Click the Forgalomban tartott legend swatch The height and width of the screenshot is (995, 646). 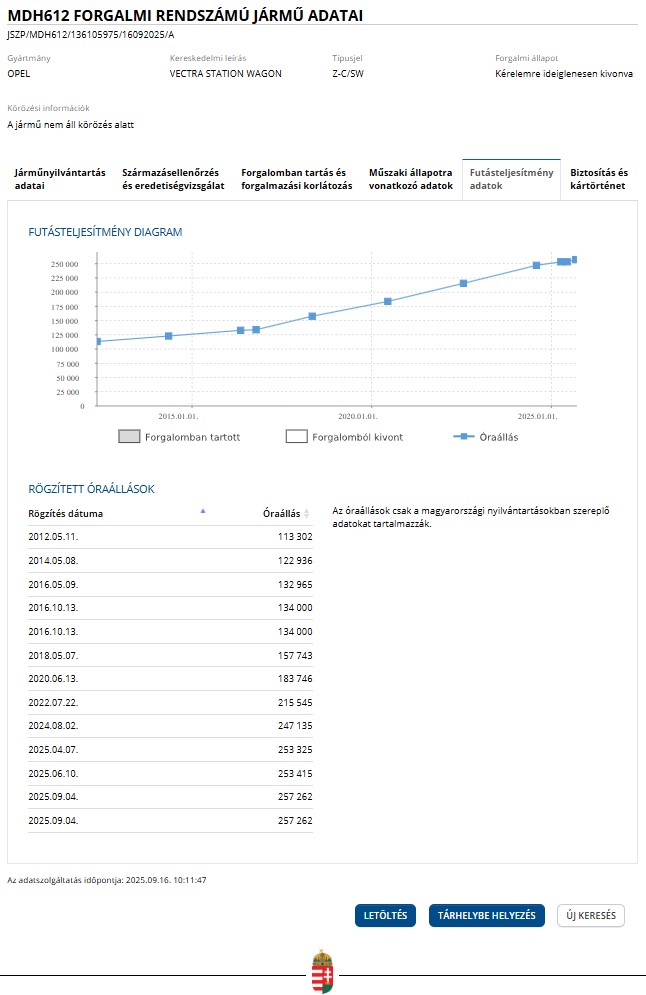pos(129,437)
